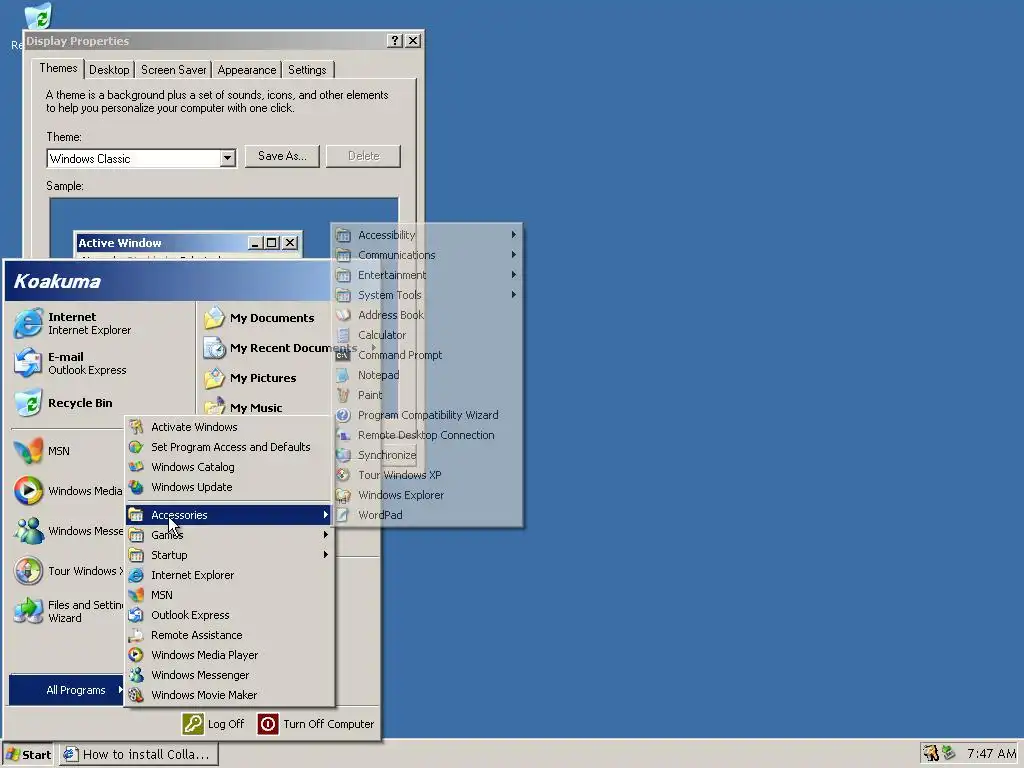The image size is (1024, 768).
Task: Expand Entertainment submenu
Action: (x=427, y=275)
